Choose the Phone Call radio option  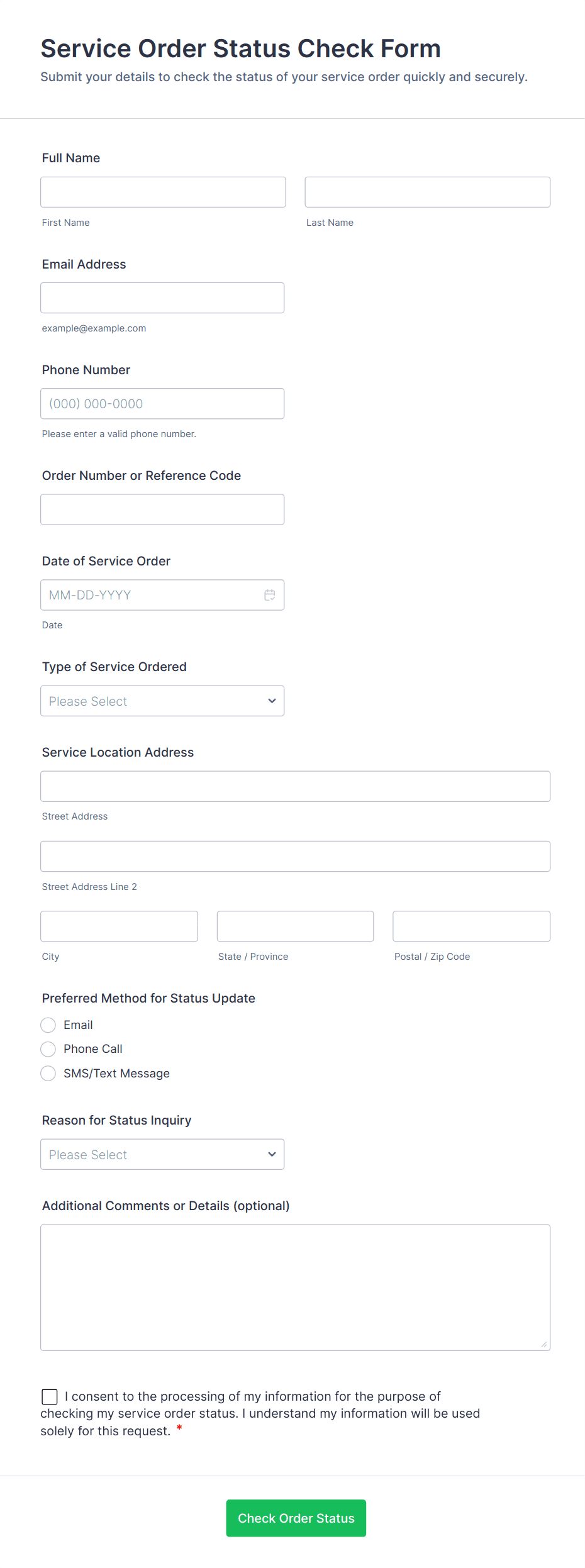click(x=48, y=1049)
